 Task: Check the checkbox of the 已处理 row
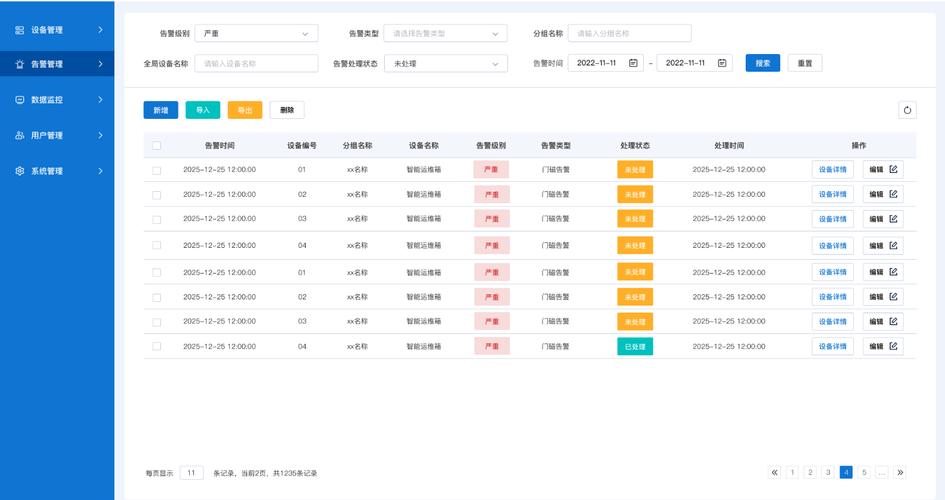pyautogui.click(x=157, y=346)
